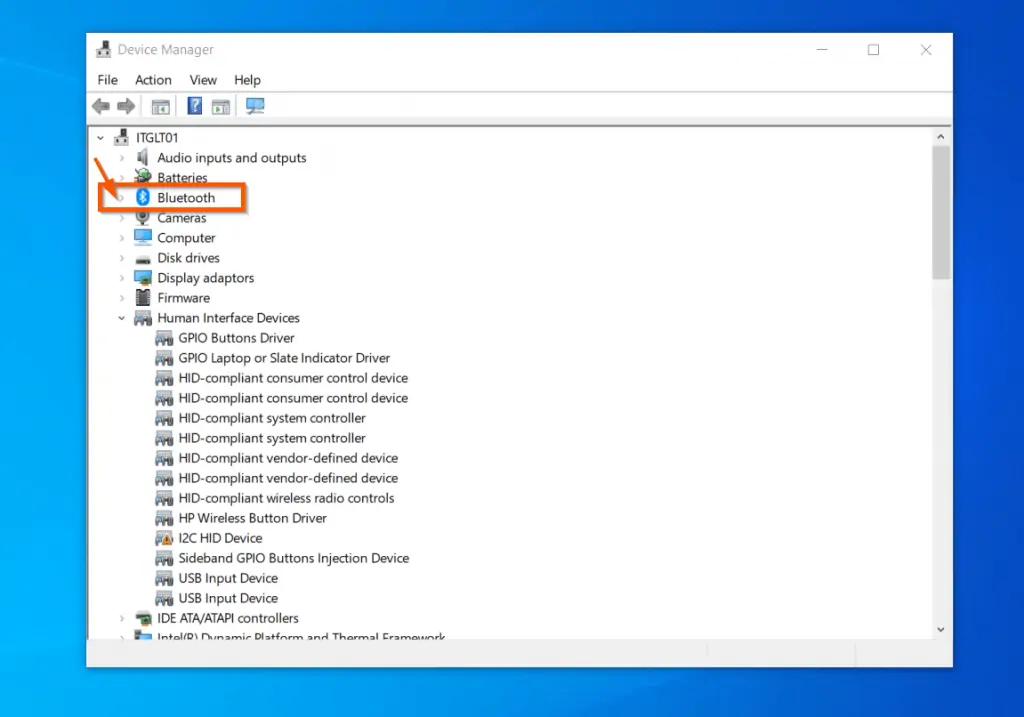Click the IDE ATA/ATAPI controllers icon
Image resolution: width=1024 pixels, height=717 pixels.
[142, 618]
